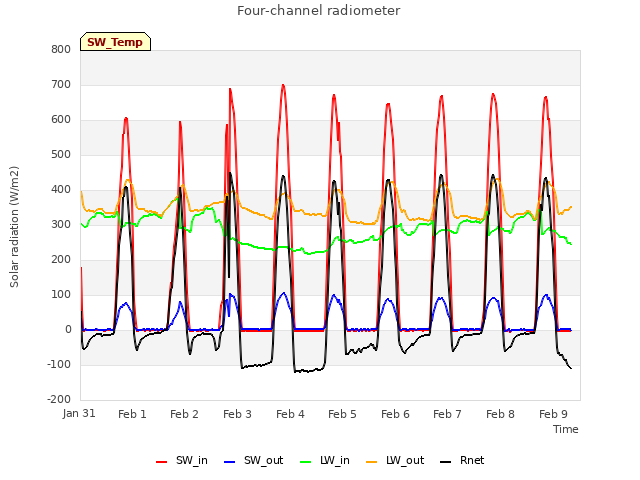This screenshot has width=640, height=480.
Task: Click the 700 y-axis tick label
Action: tap(61, 84)
